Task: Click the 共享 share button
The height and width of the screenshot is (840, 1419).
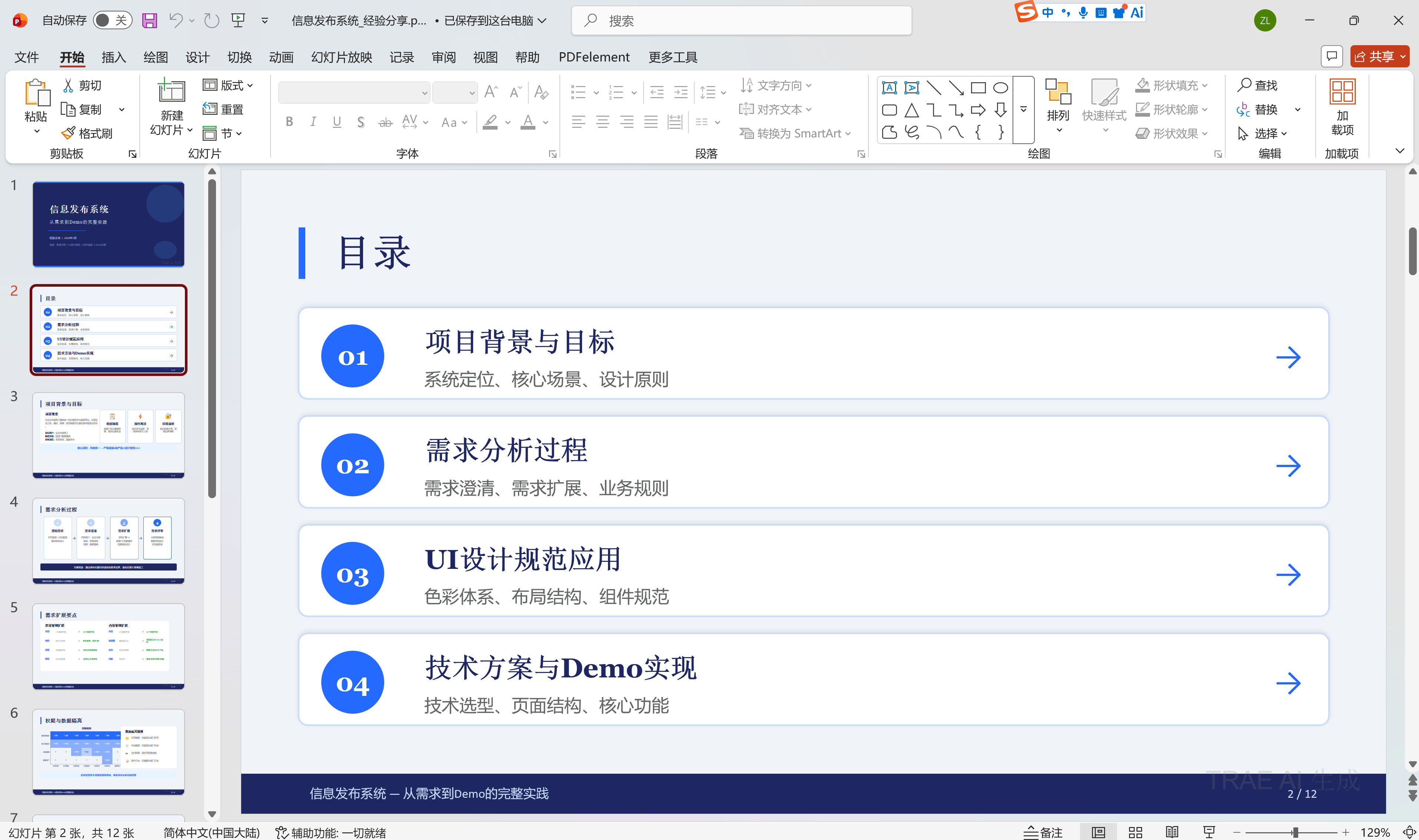Action: 1379,56
